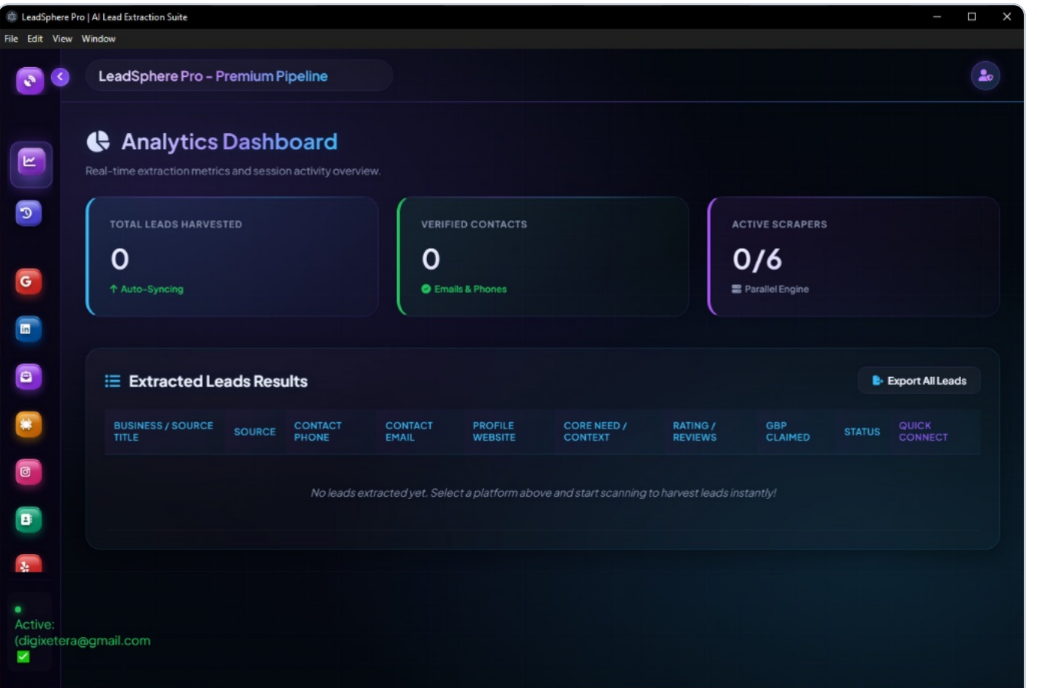The image size is (1037, 688).
Task: Open the Analytics Dashboard sidebar icon
Action: (x=30, y=163)
